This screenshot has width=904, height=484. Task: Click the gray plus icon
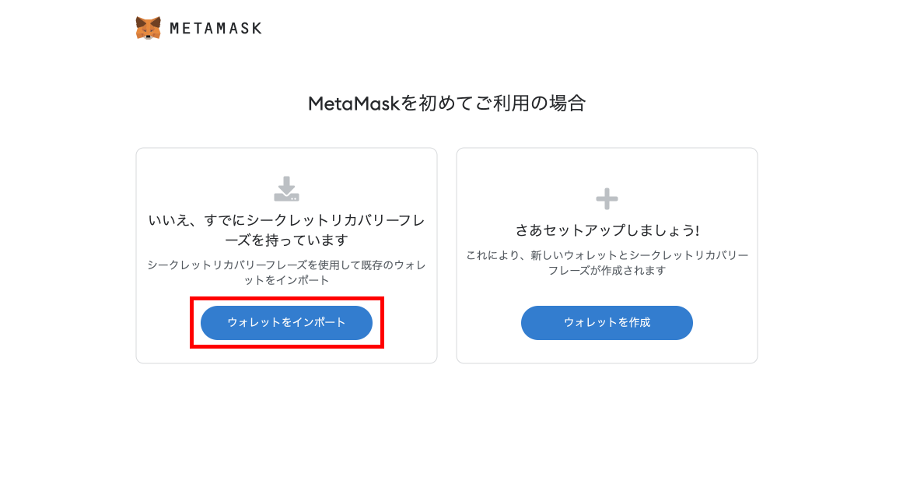click(607, 199)
